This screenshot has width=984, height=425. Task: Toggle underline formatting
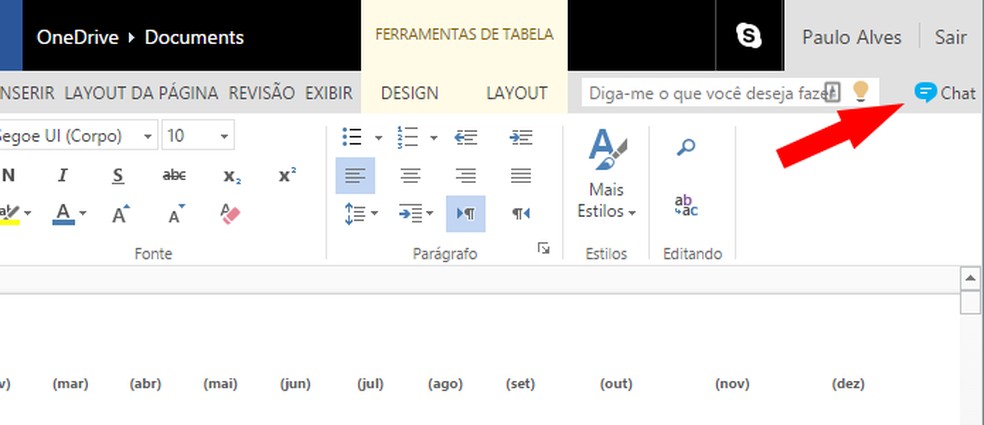pos(118,176)
